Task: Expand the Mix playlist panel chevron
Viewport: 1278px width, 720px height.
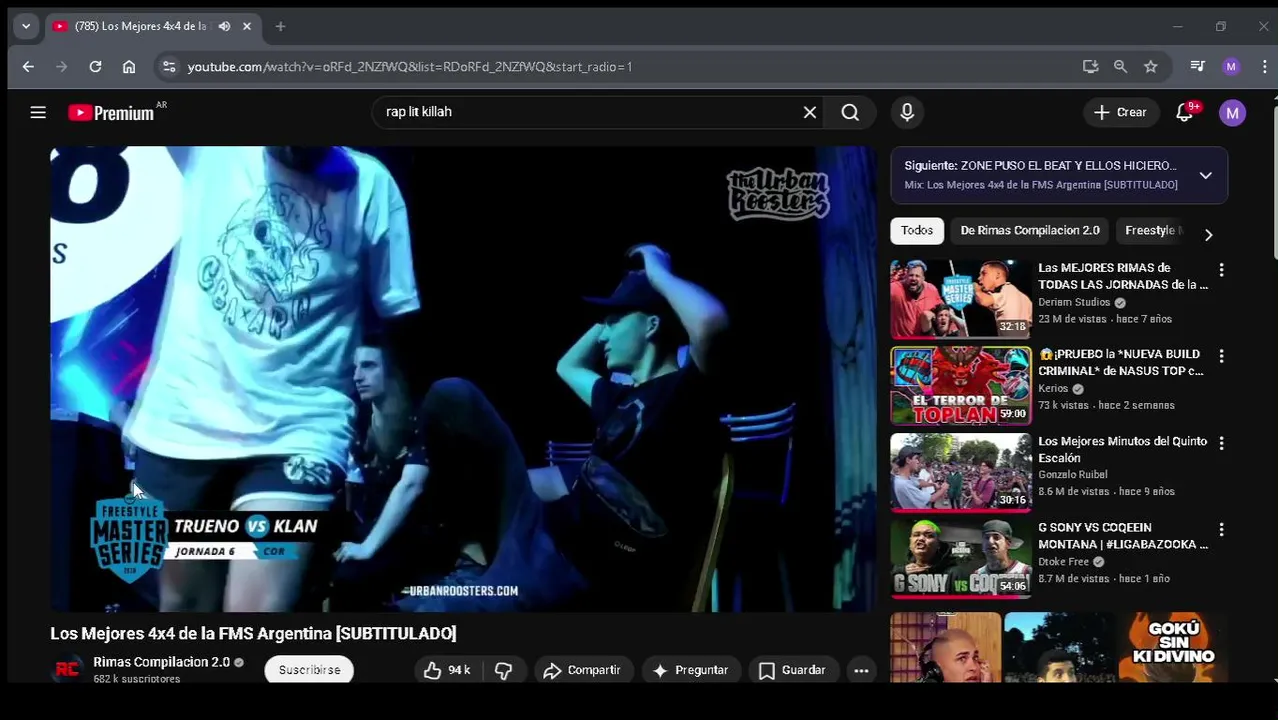Action: pos(1205,175)
